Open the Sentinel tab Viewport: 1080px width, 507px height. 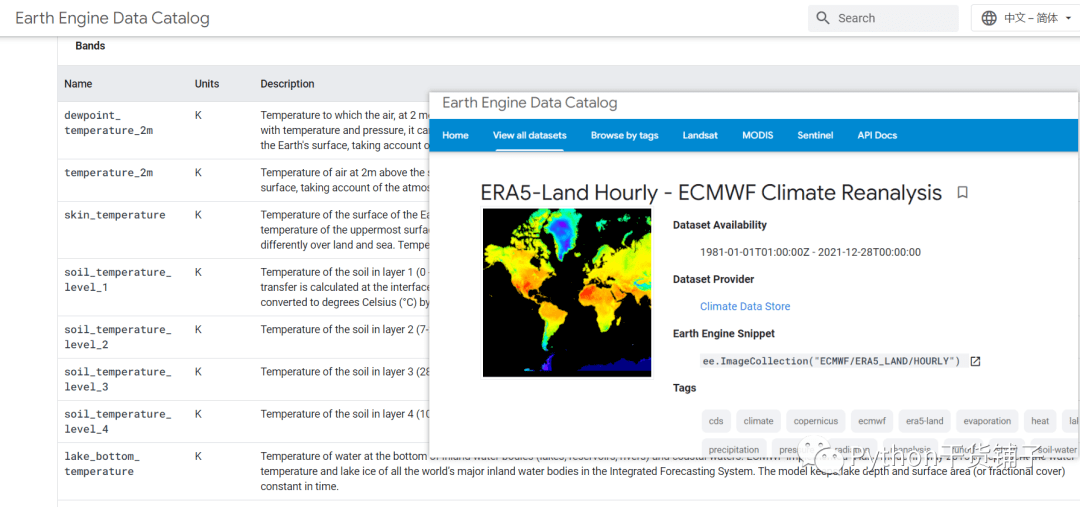pyautogui.click(x=816, y=135)
